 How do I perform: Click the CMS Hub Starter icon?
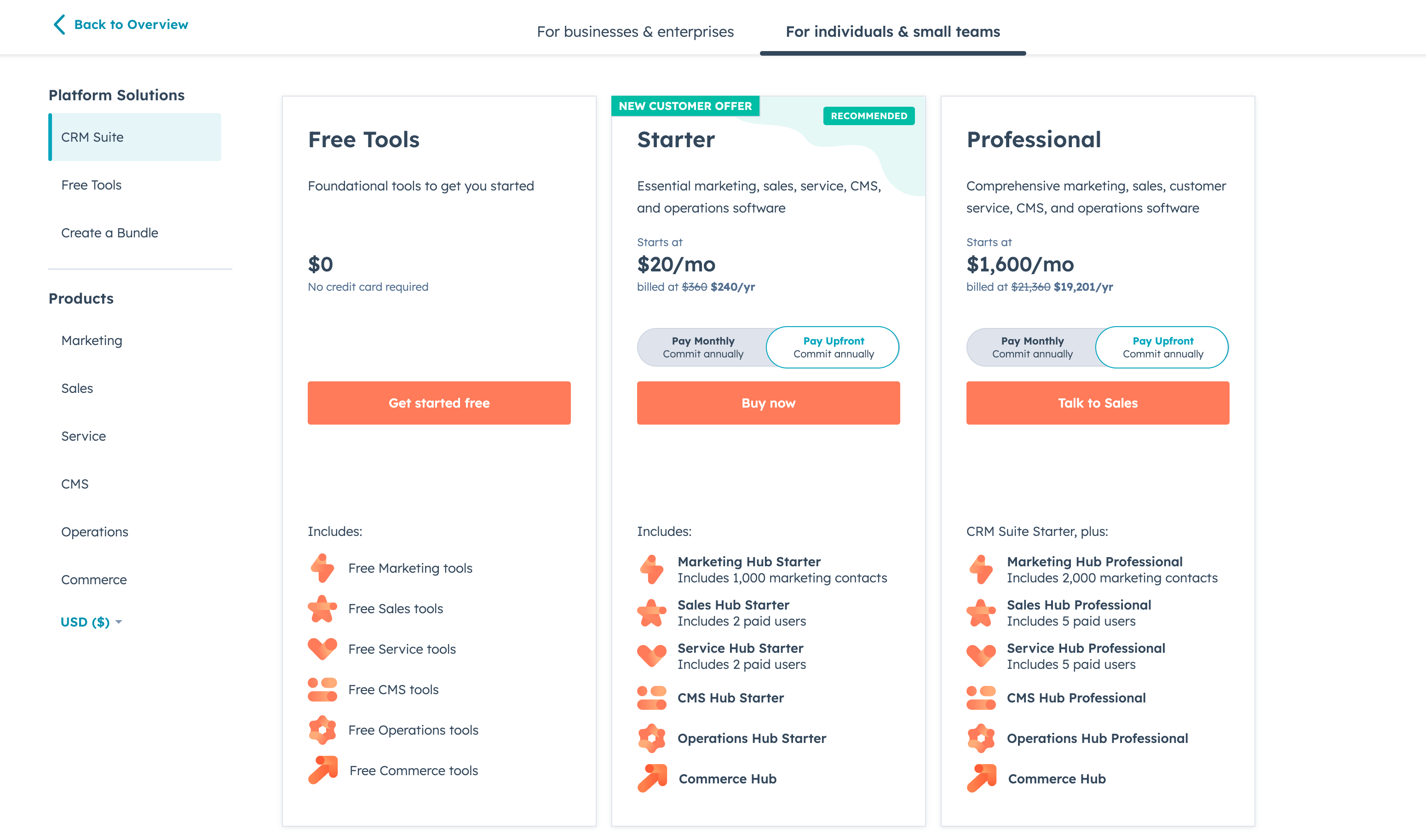tap(651, 697)
